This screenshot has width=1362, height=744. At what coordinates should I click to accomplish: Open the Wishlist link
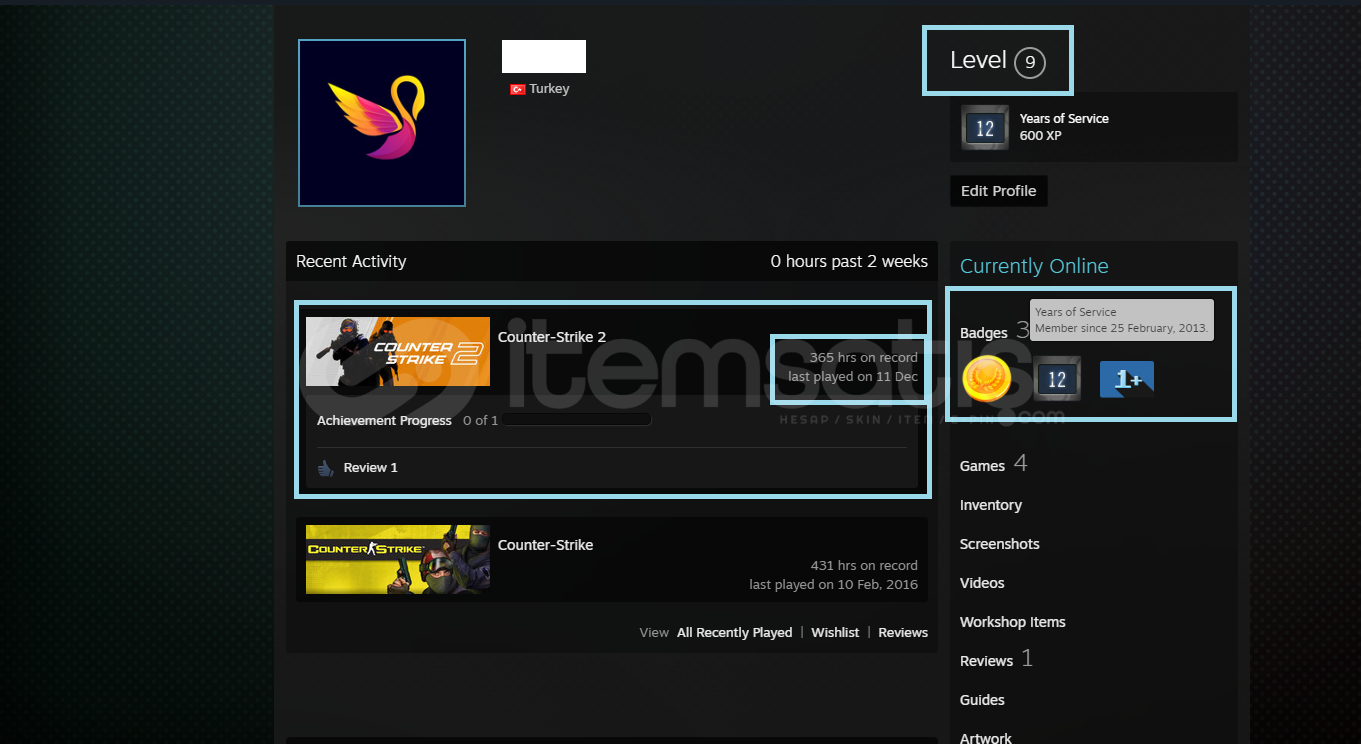coord(835,632)
